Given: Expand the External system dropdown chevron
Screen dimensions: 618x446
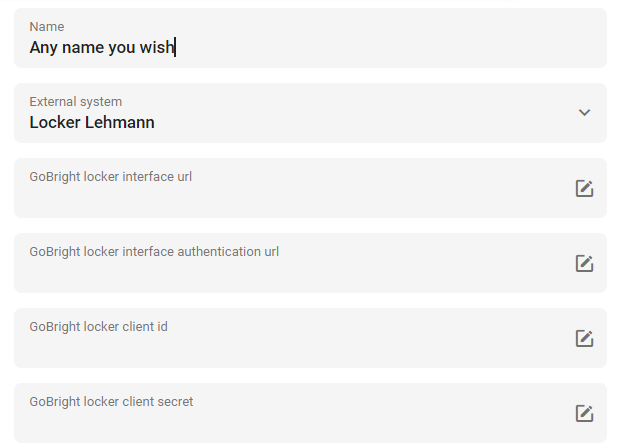Looking at the screenshot, I should (x=584, y=113).
